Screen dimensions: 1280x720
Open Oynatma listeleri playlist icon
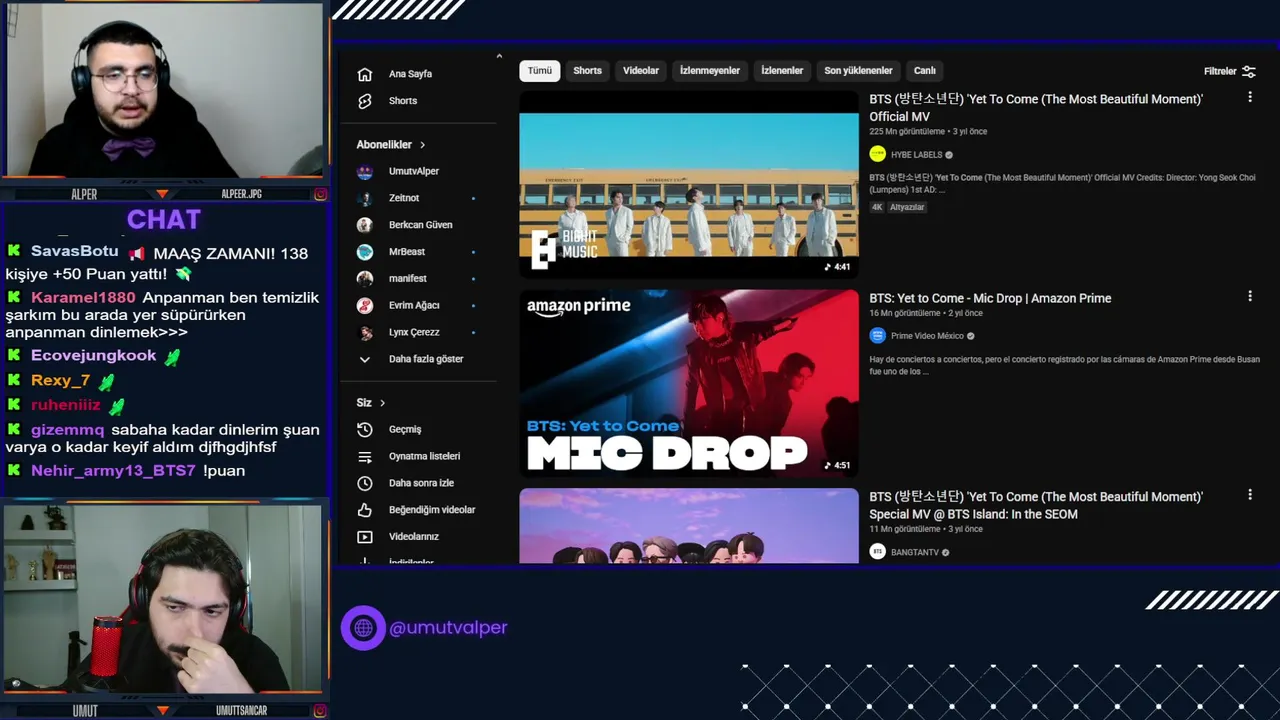tap(365, 456)
